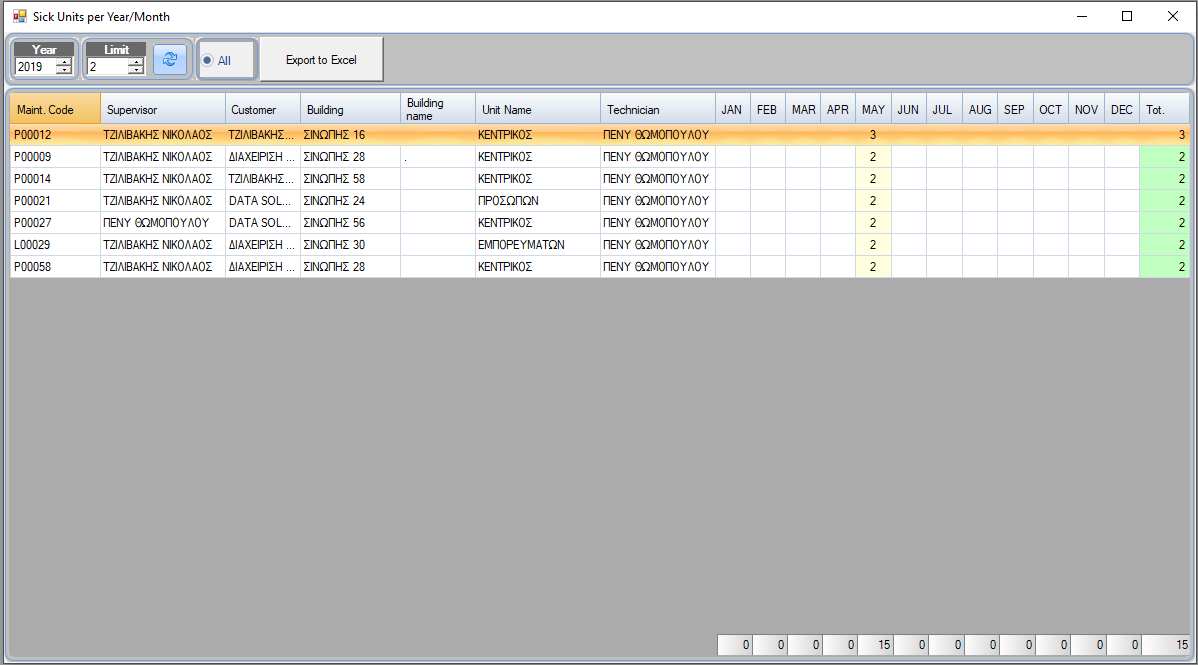This screenshot has width=1198, height=665.
Task: Click the MAY column header
Action: coord(873,109)
